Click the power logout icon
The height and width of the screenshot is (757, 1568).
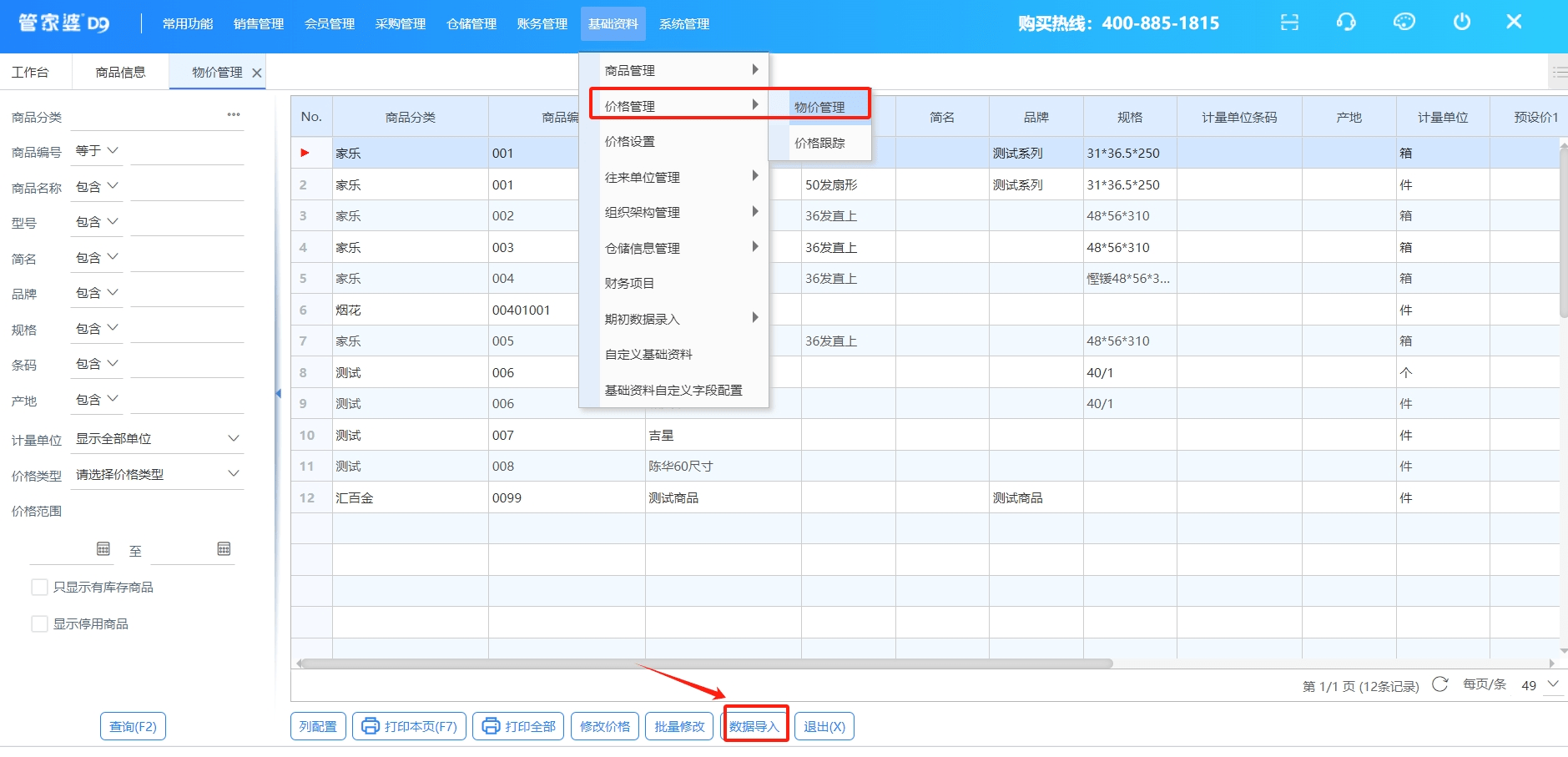point(1461,23)
